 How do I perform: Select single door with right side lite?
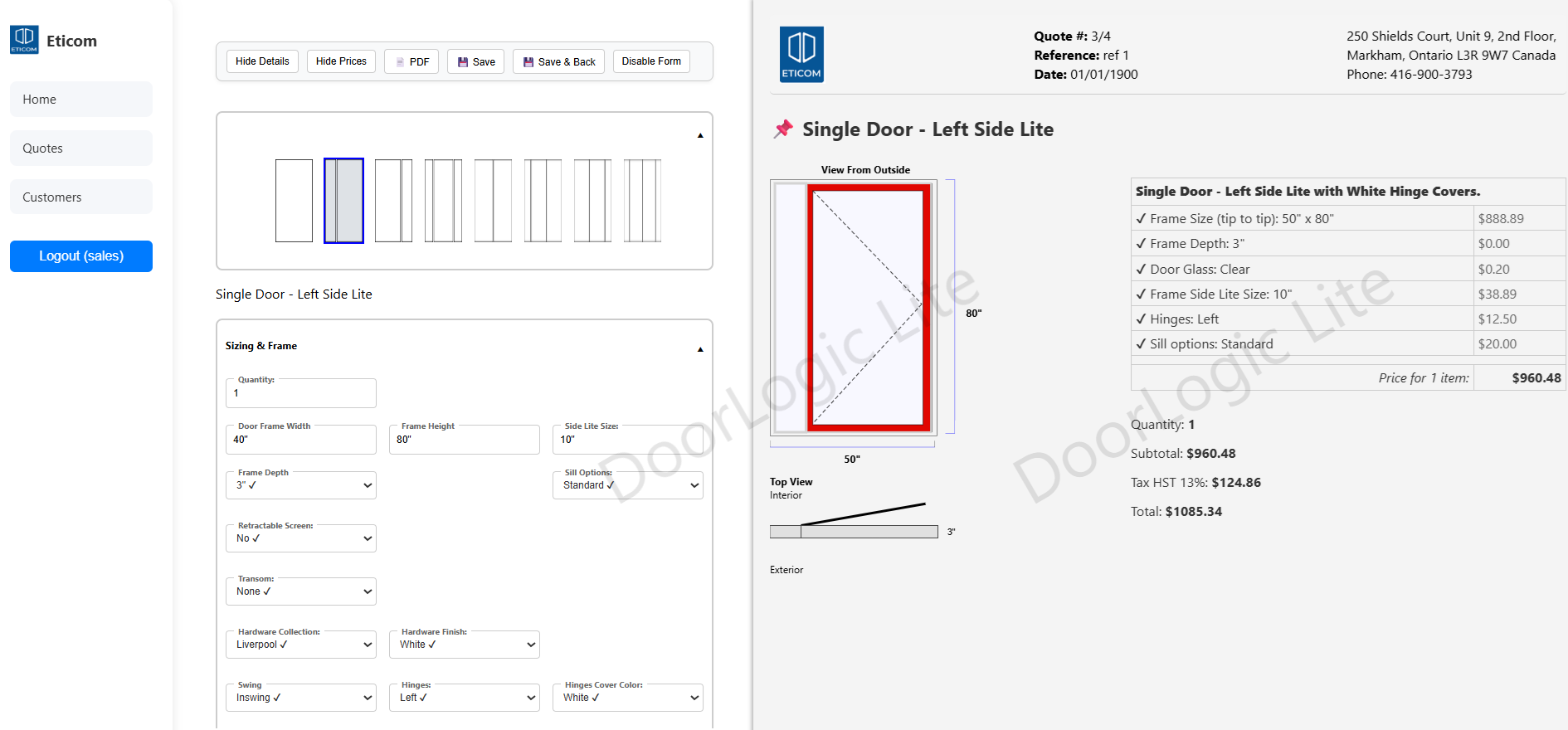click(x=393, y=201)
